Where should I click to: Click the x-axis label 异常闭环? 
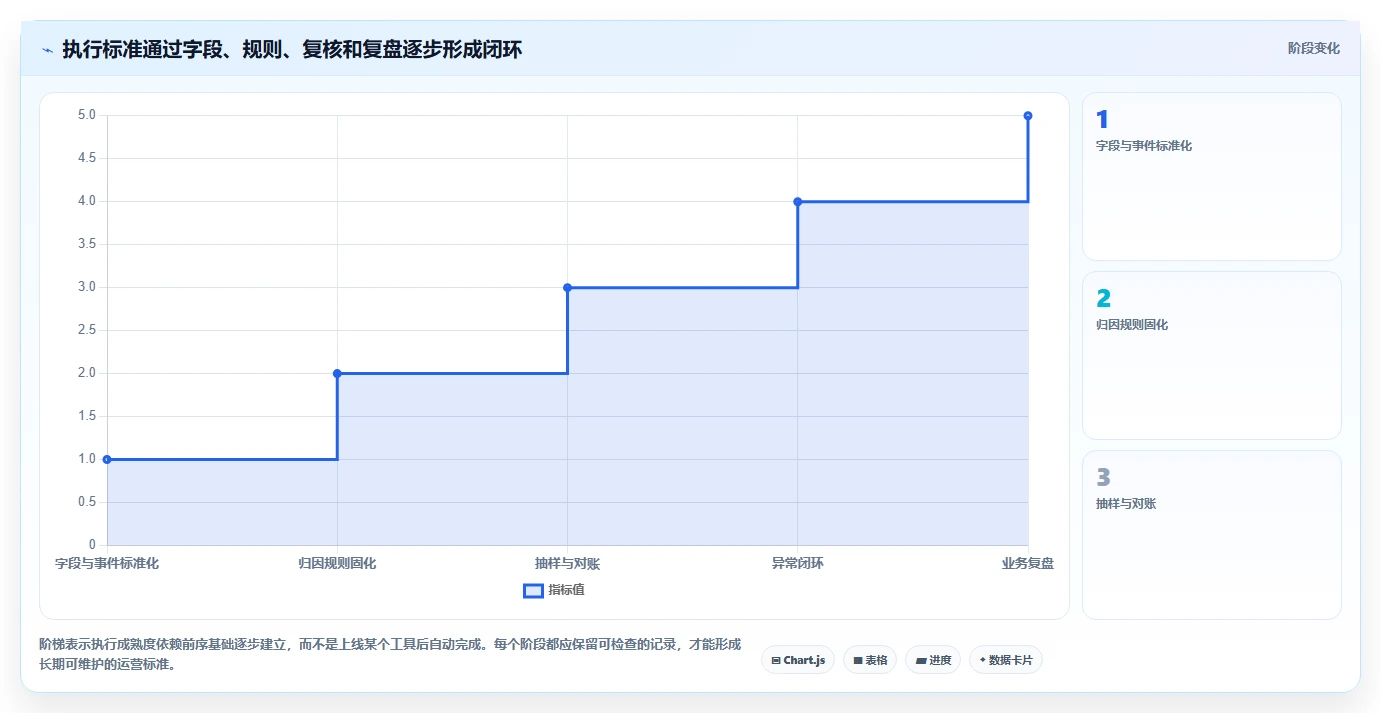tap(797, 563)
